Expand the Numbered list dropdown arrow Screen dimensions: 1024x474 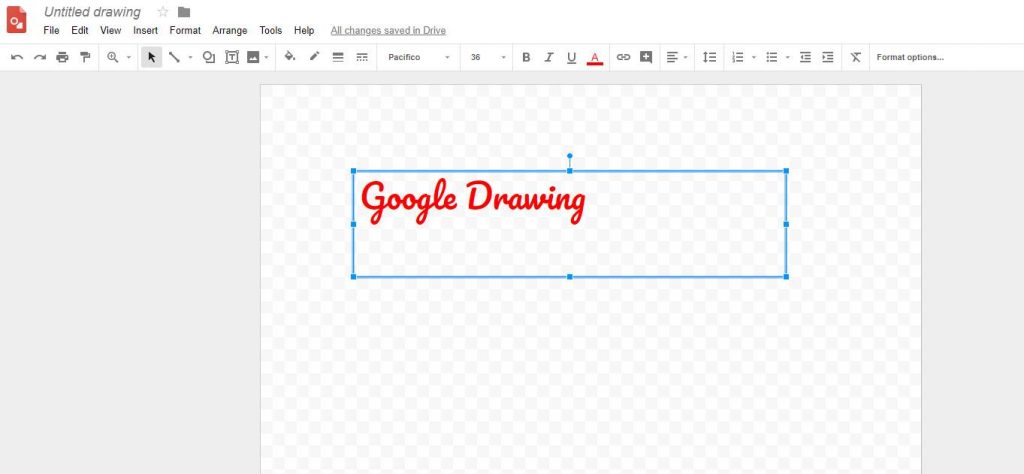pyautogui.click(x=754, y=57)
